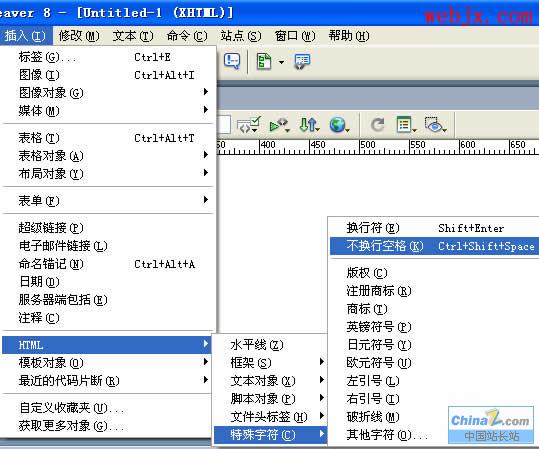The width and height of the screenshot is (539, 449).
Task: Click the green templates document icon
Action: click(264, 62)
